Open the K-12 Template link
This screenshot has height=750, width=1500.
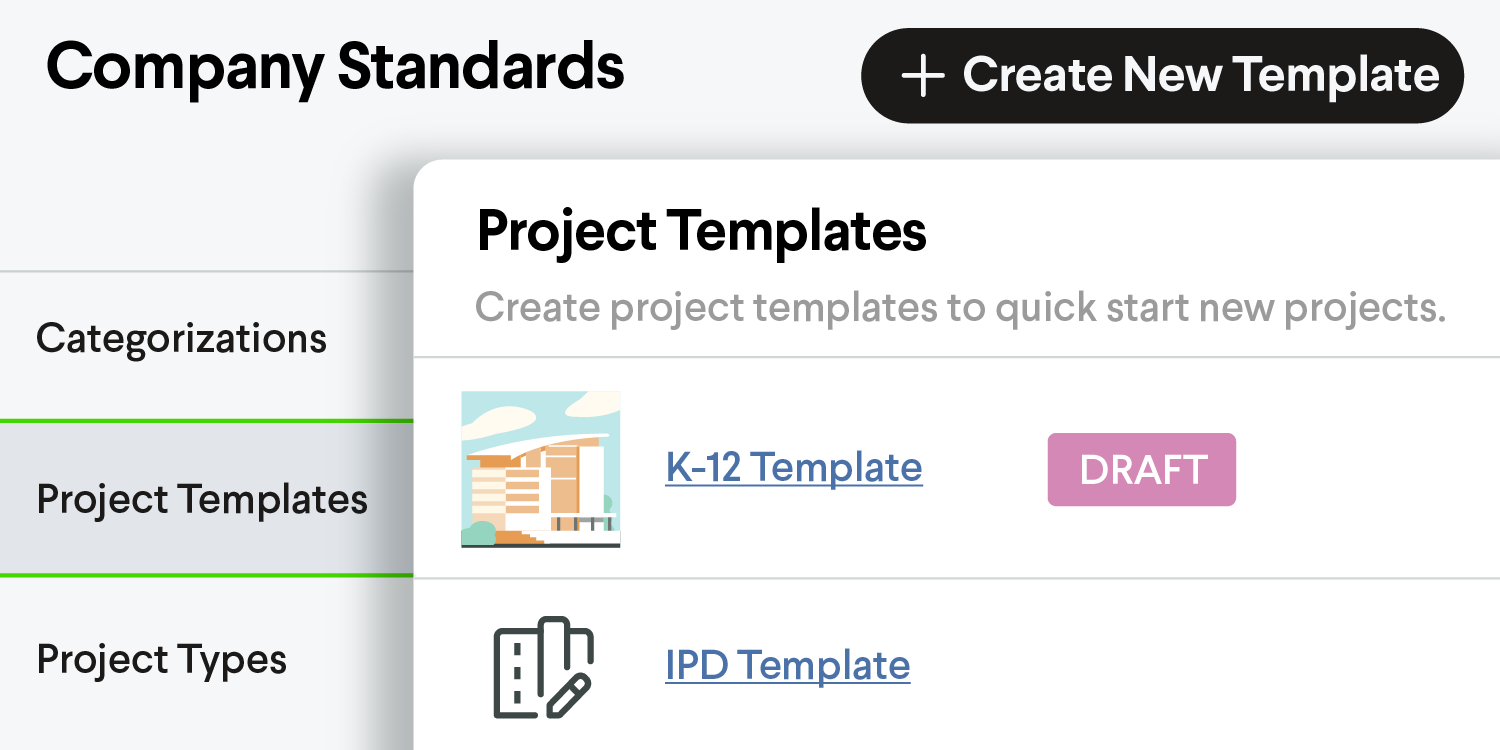pos(794,467)
